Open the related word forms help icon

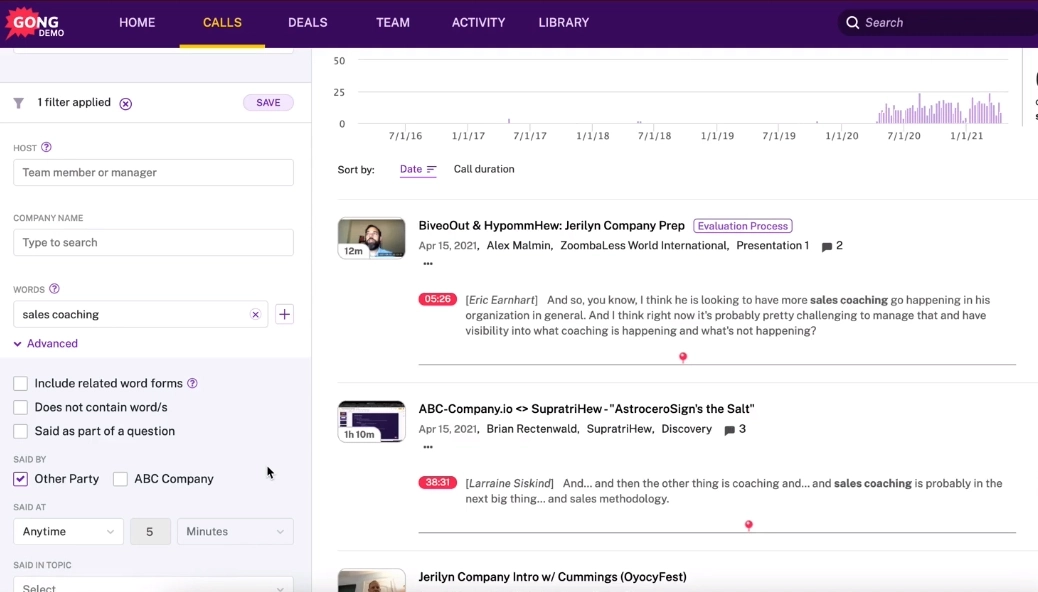click(x=192, y=383)
